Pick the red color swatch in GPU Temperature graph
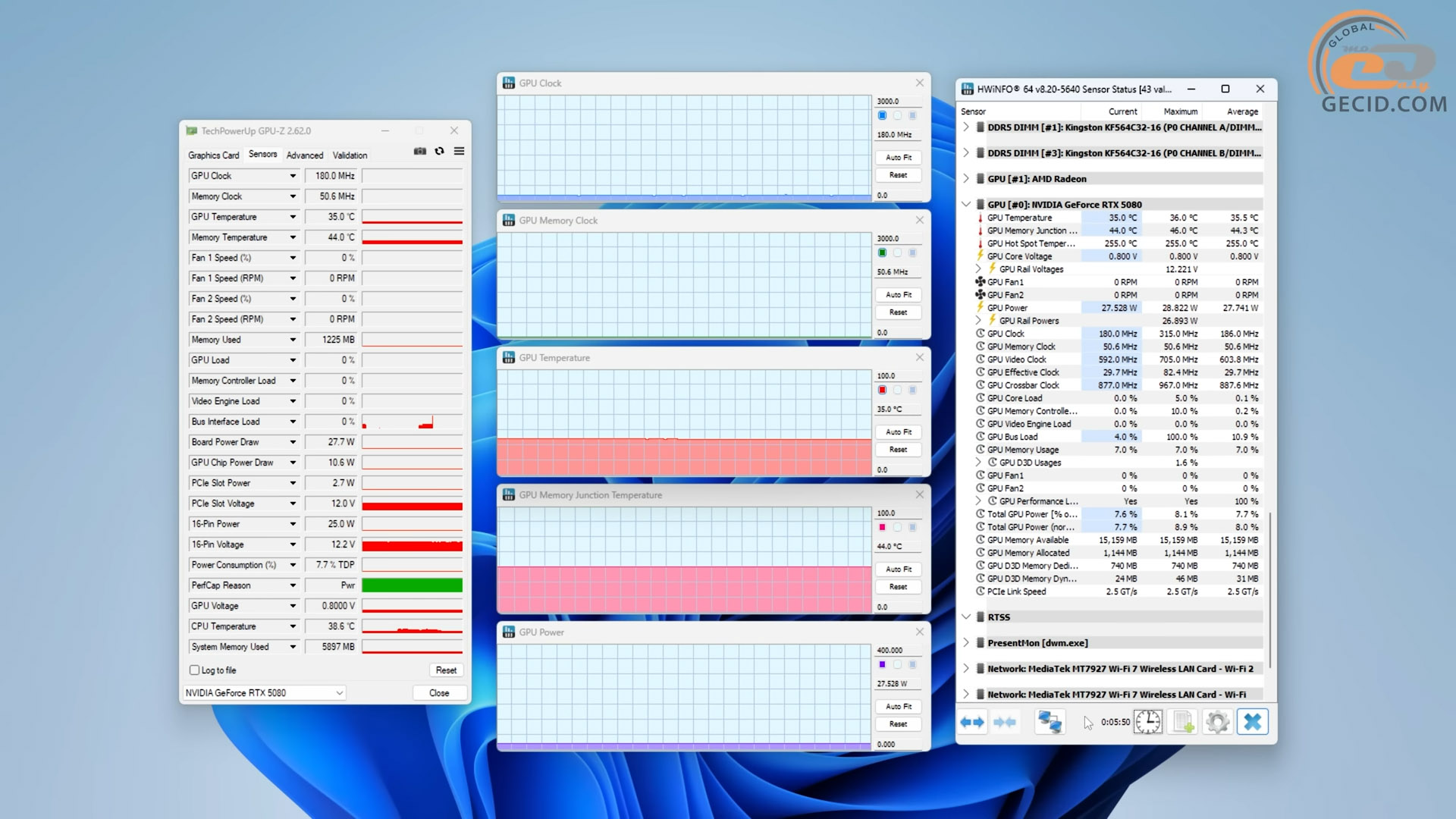 click(882, 391)
